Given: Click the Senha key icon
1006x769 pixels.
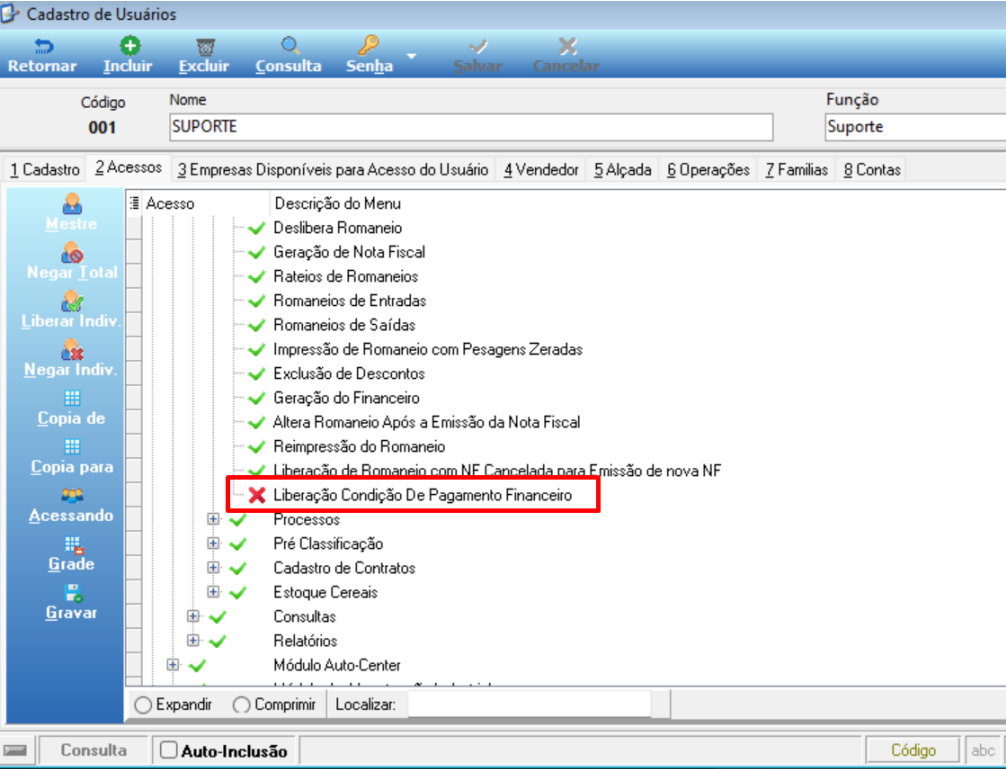Looking at the screenshot, I should (368, 45).
